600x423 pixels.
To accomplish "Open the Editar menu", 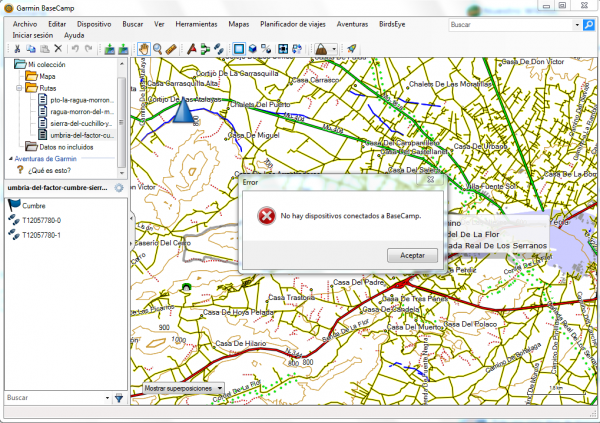I will 57,24.
